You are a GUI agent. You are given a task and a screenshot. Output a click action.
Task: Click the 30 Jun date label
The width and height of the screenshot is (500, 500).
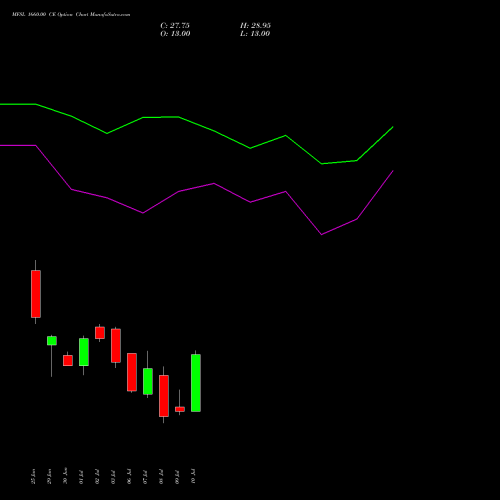[x=65, y=476]
